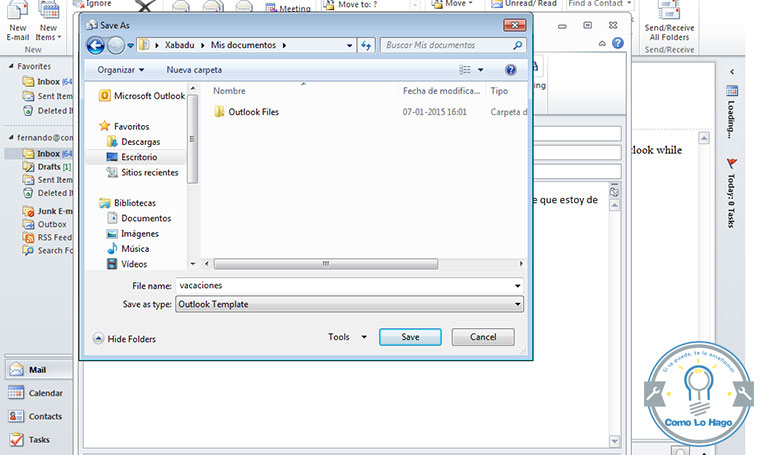Open Inbox under Favorites in Outlook

pyautogui.click(x=48, y=81)
